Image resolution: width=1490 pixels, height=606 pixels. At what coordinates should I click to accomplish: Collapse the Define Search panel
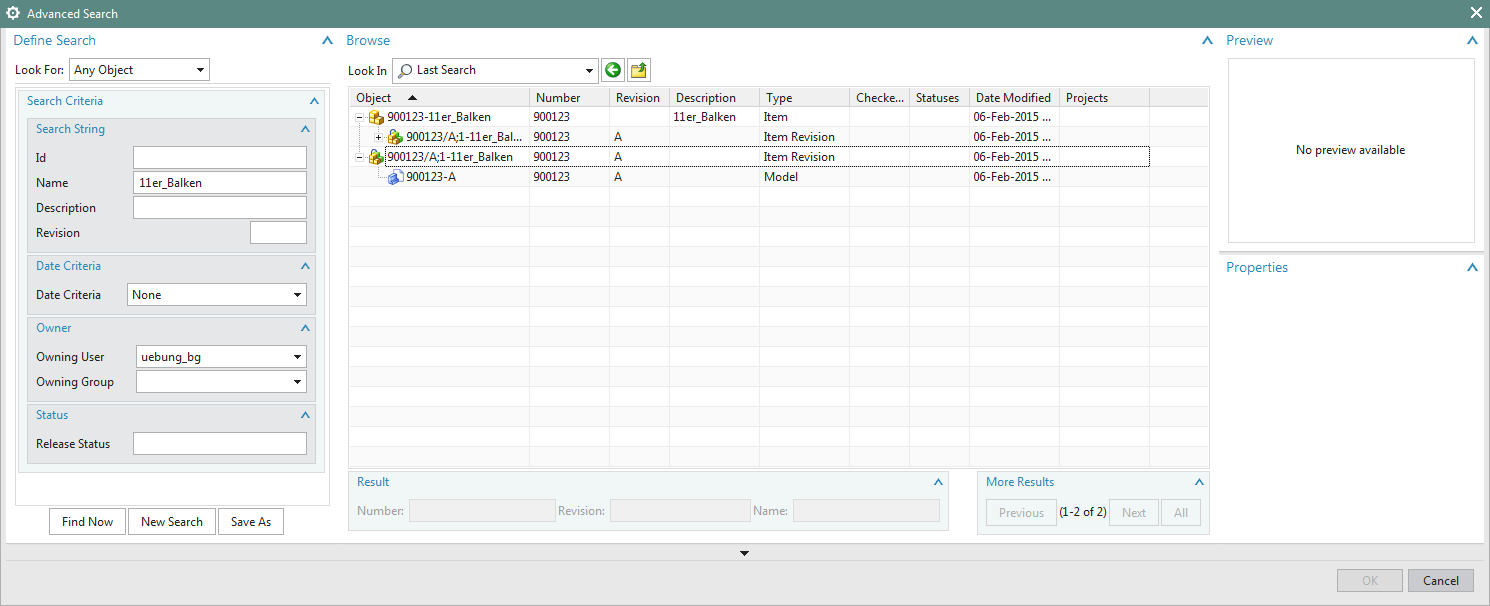point(327,41)
